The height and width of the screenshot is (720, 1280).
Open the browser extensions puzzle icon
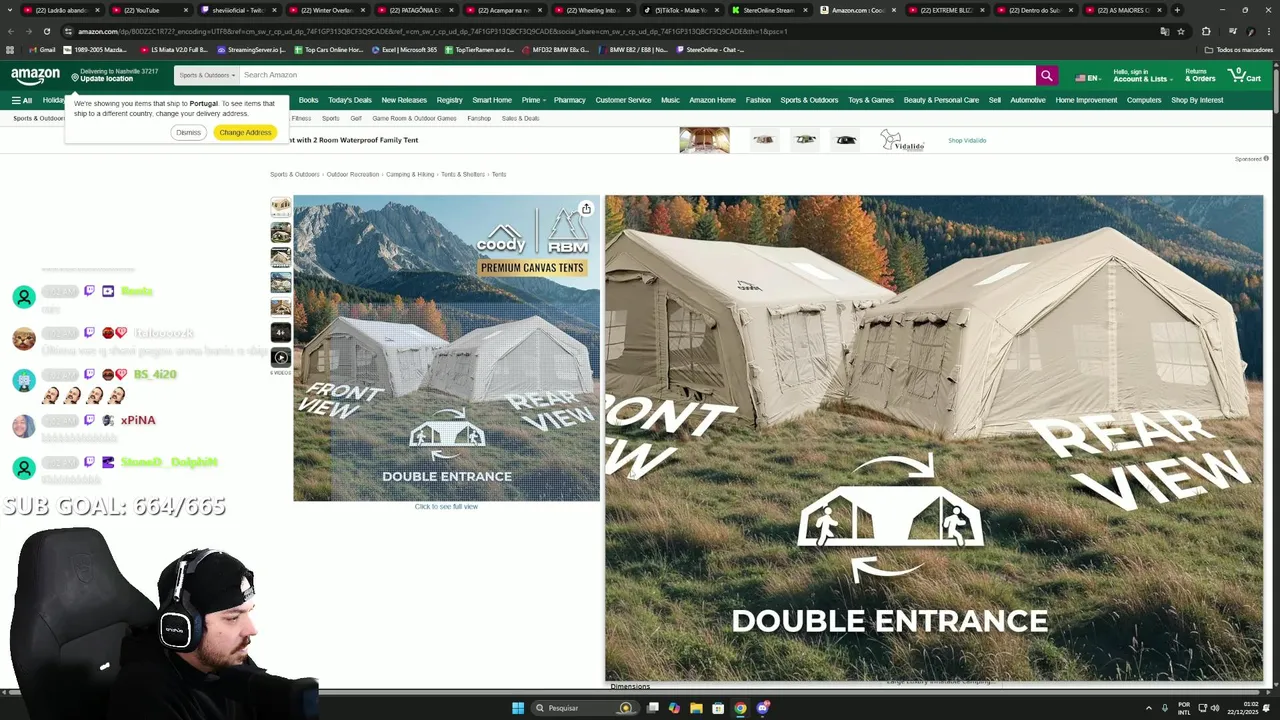(1206, 31)
